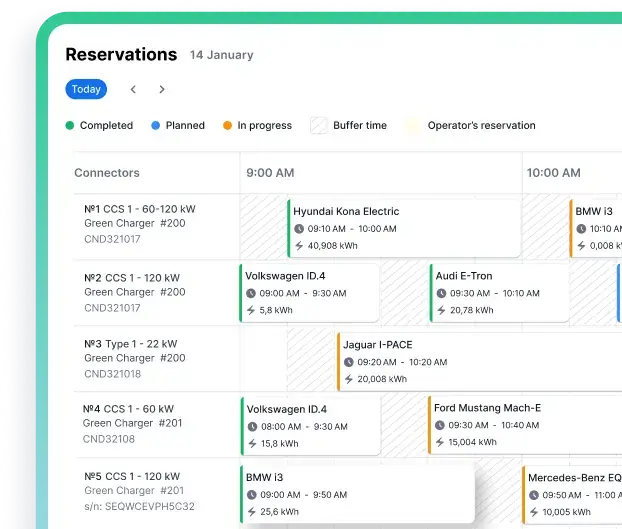
Task: Click lightning icon beside 15,004 kWh
Action: [440, 442]
